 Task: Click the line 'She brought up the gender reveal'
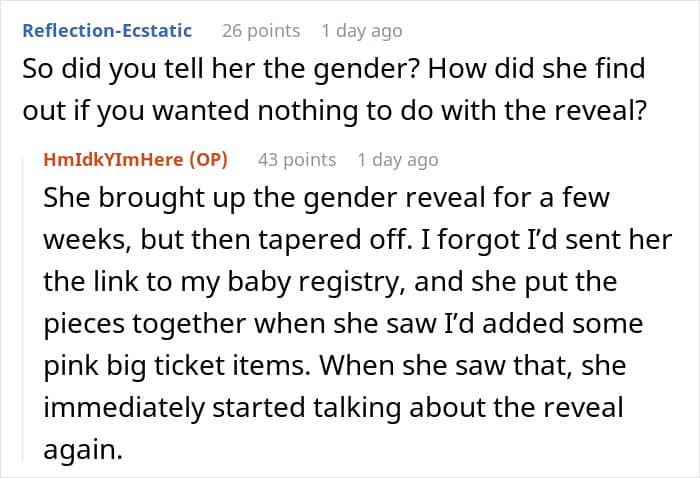pos(326,197)
